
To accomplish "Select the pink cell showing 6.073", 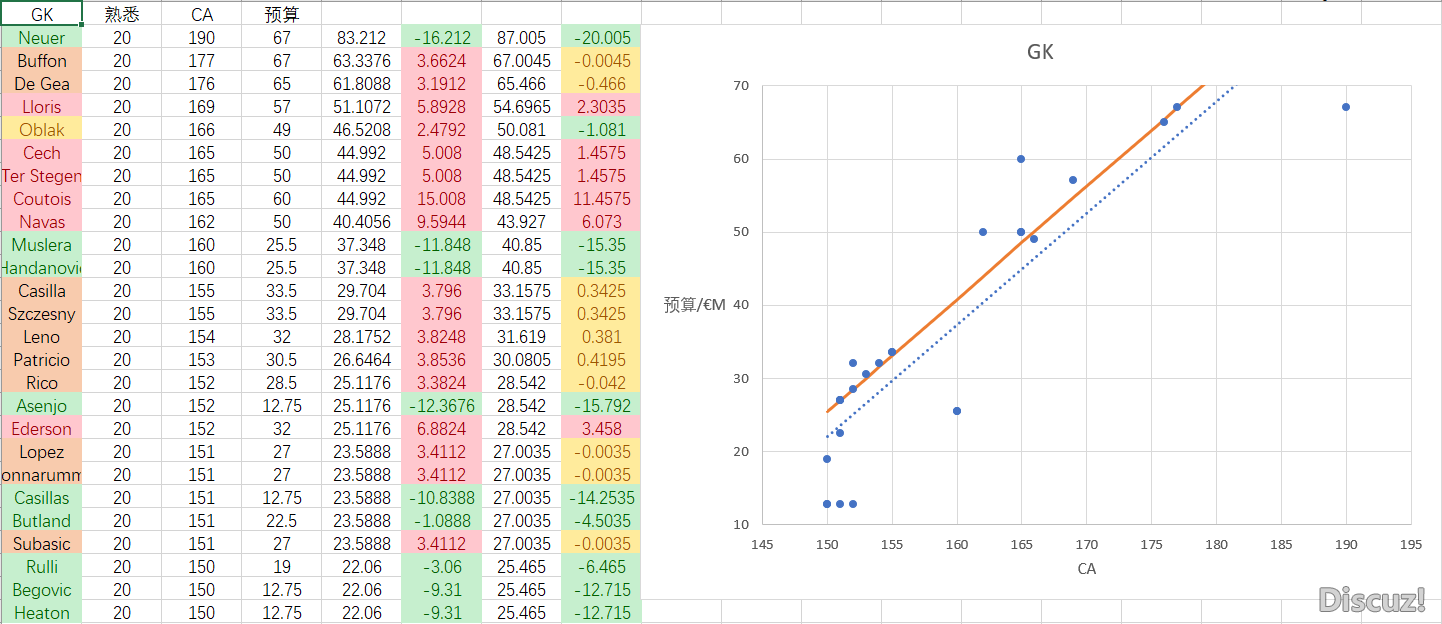I will click(x=602, y=222).
